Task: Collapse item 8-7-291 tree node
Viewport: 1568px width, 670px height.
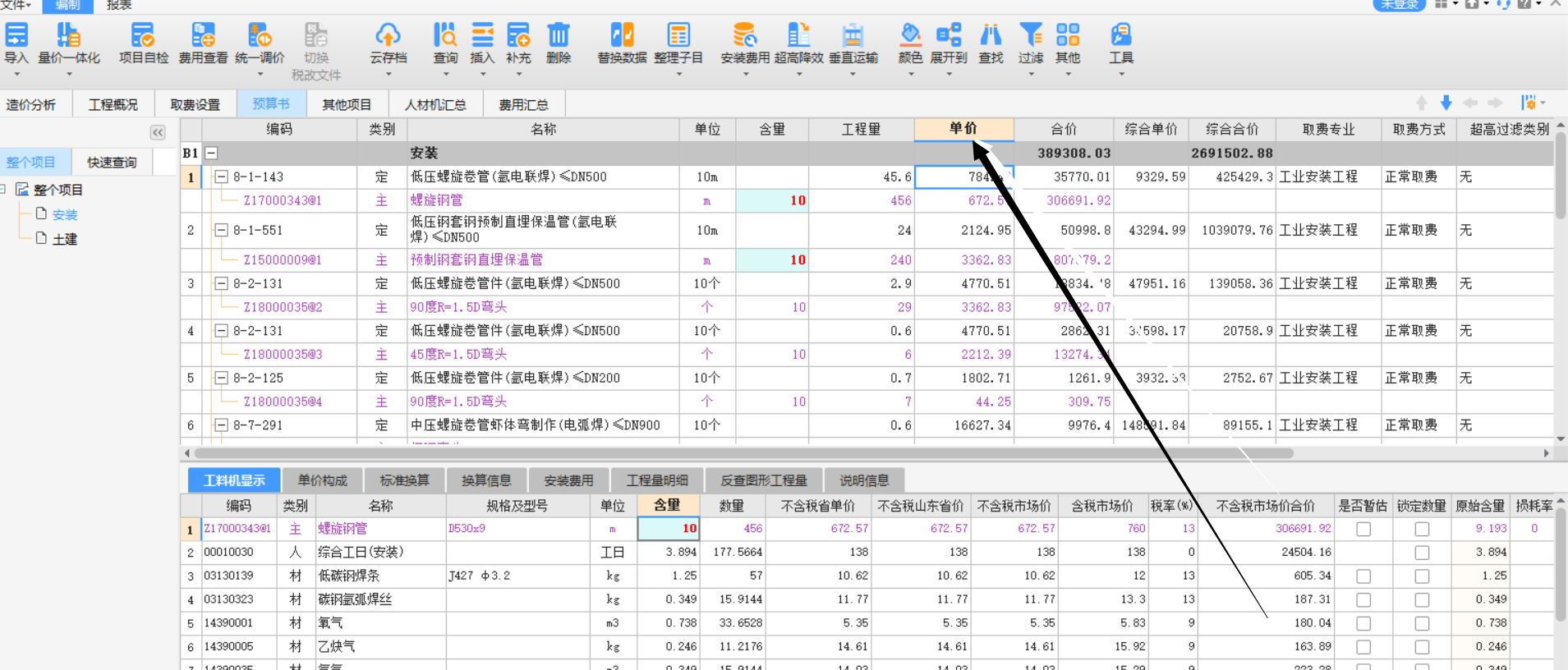Action: pyautogui.click(x=221, y=425)
